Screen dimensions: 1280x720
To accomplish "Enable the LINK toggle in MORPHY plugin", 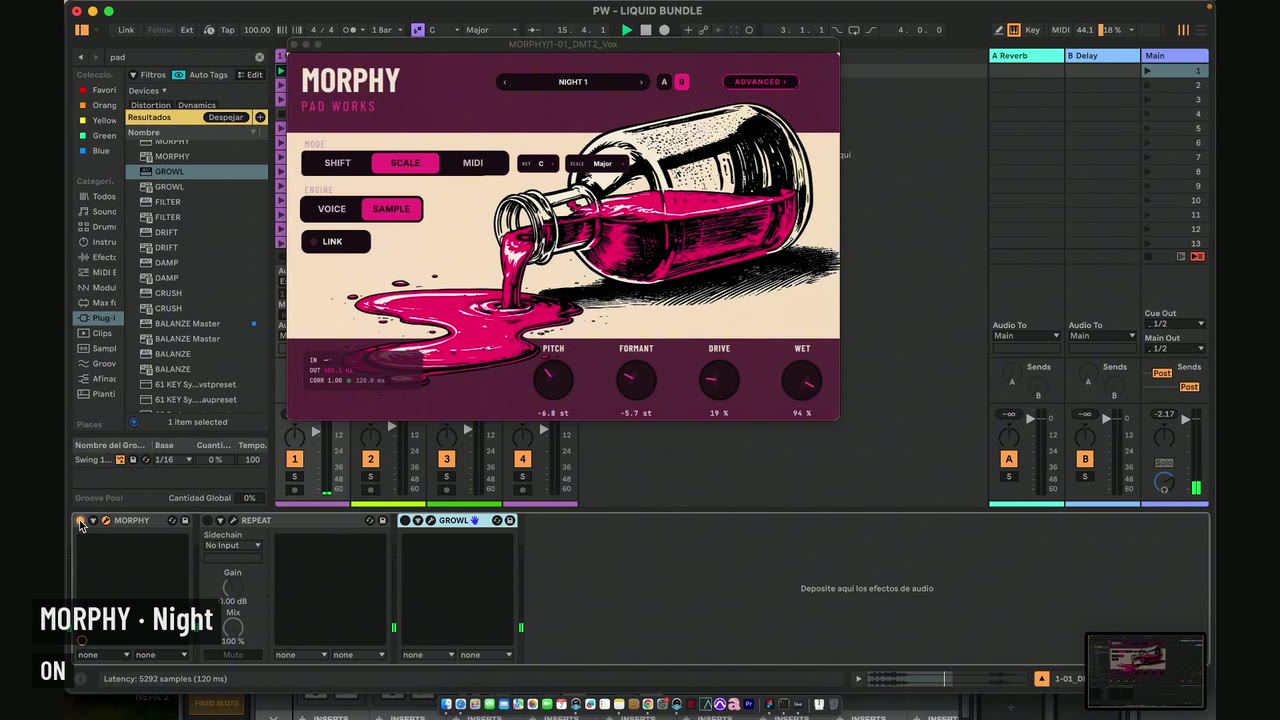I will coord(335,241).
